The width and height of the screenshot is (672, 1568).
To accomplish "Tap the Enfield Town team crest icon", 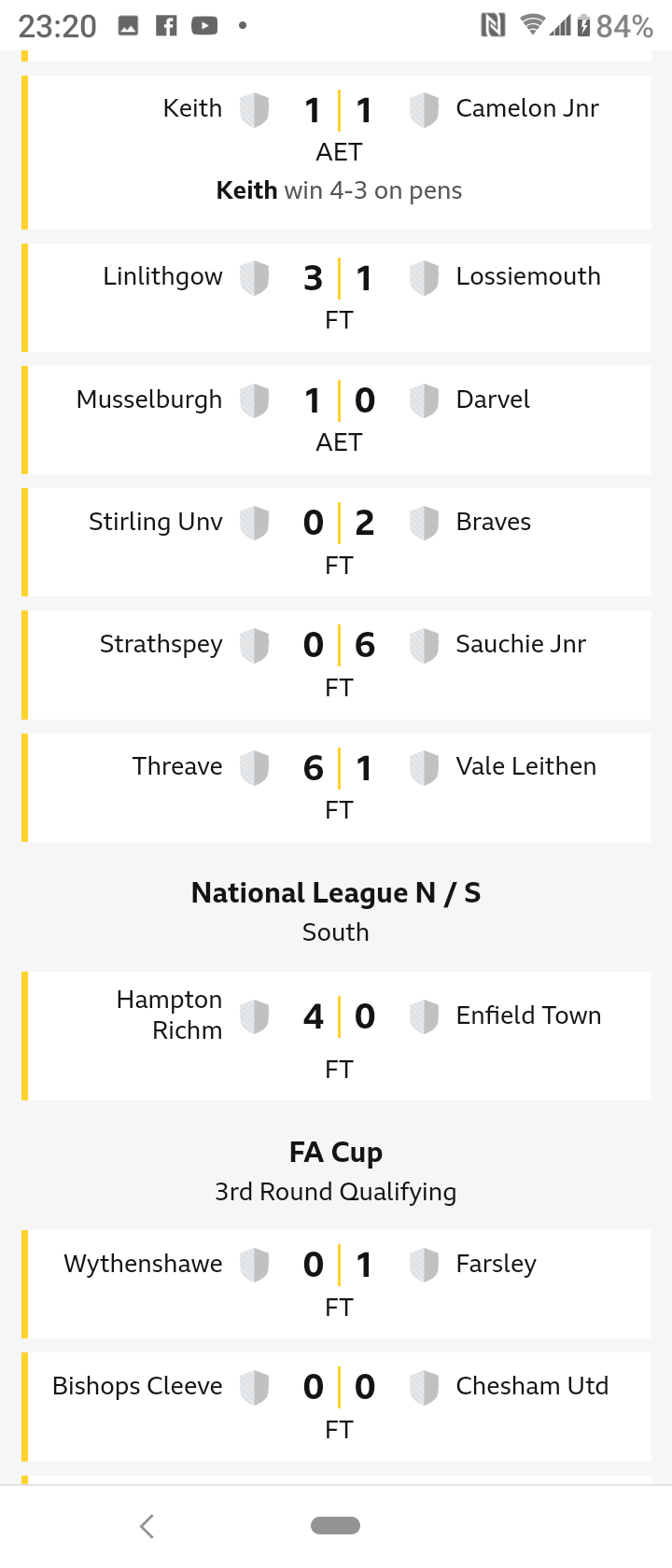I will (424, 1016).
